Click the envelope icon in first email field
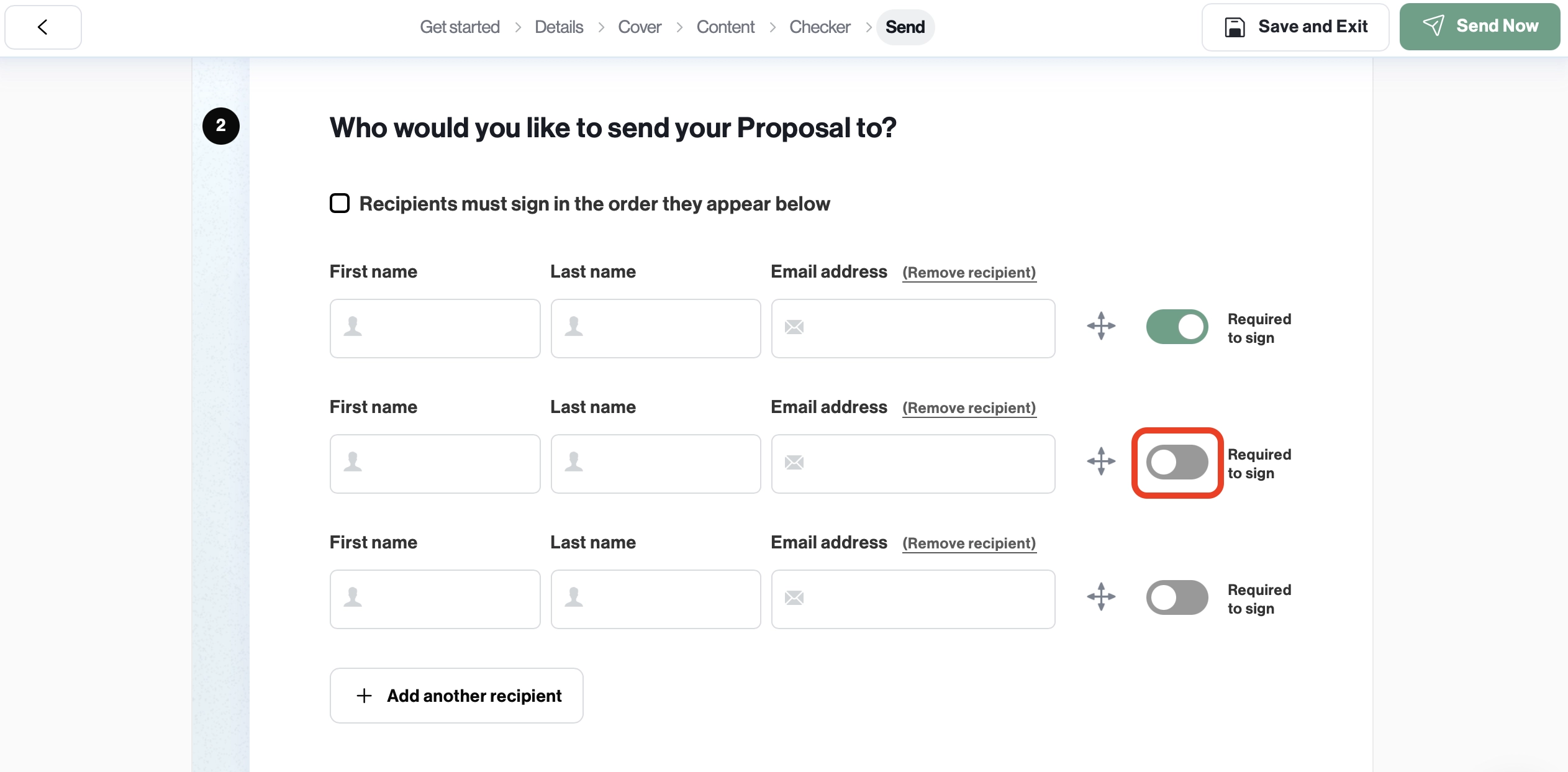Screen dimensions: 1568x772 pos(794,328)
